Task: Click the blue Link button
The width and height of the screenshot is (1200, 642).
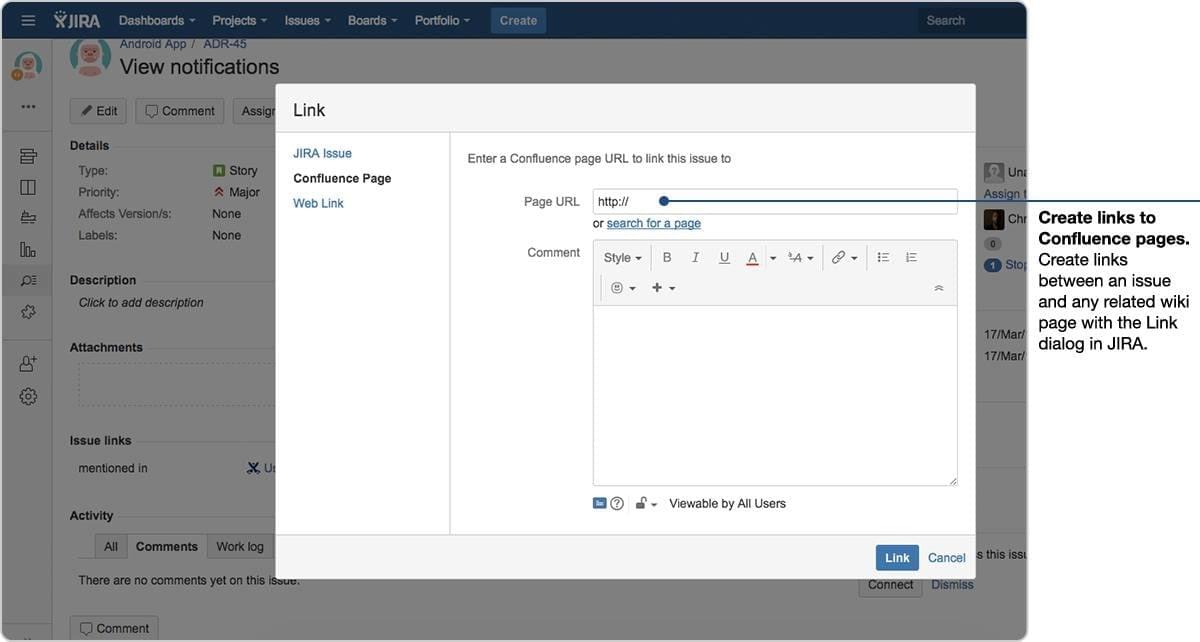Action: click(897, 558)
